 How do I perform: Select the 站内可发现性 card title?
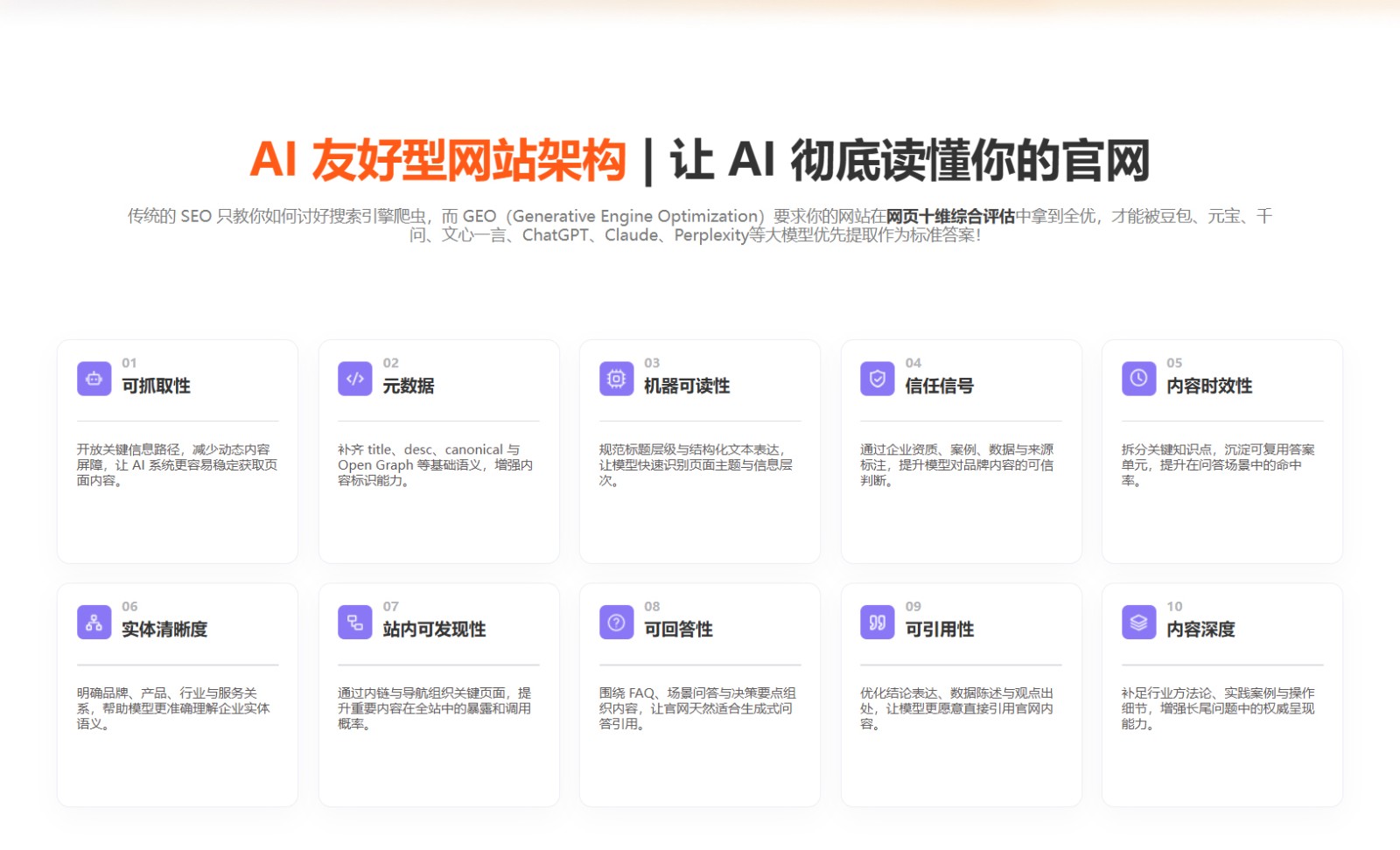tap(434, 630)
